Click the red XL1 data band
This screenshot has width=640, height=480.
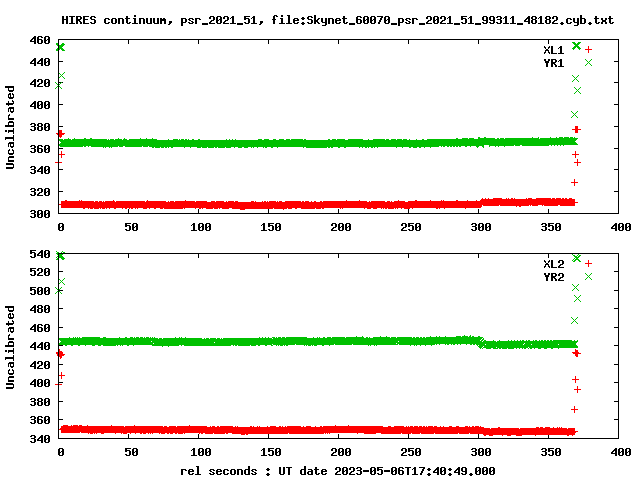tap(318, 204)
